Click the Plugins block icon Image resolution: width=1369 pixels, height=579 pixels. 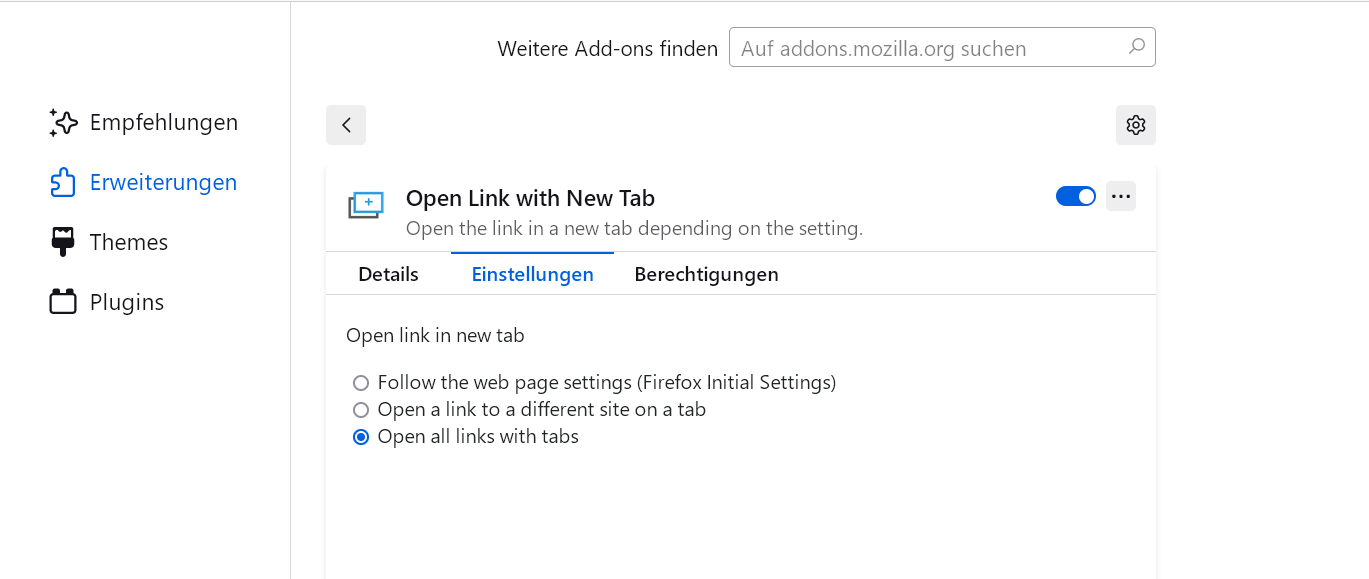[63, 302]
